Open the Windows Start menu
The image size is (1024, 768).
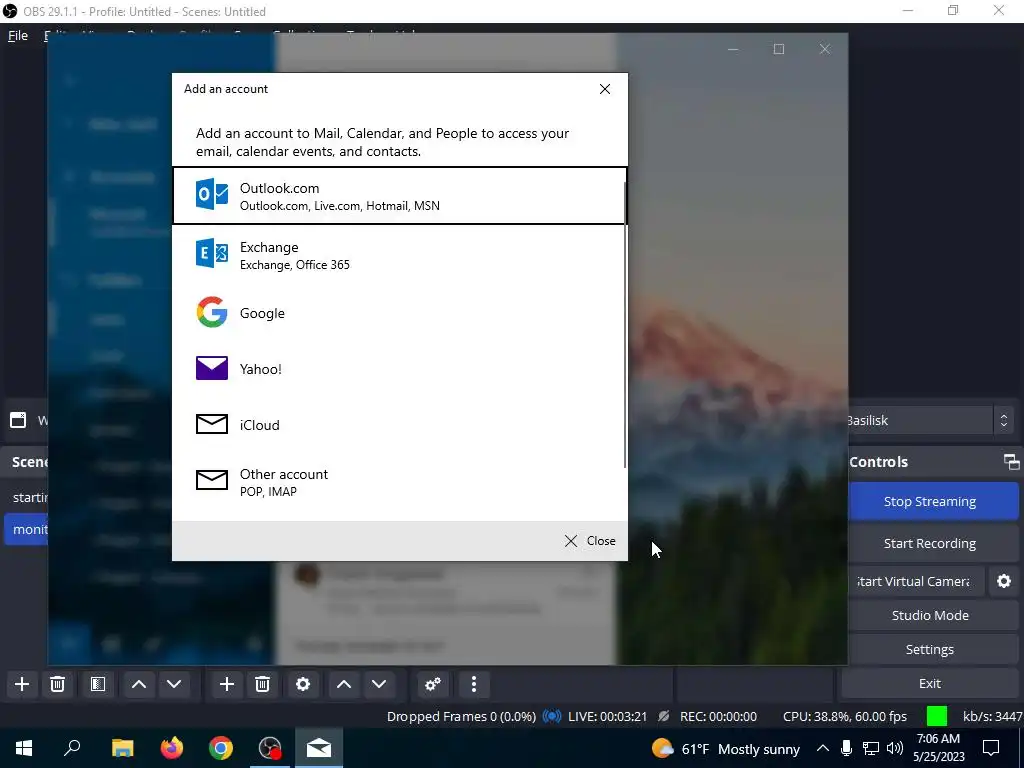tap(24, 748)
